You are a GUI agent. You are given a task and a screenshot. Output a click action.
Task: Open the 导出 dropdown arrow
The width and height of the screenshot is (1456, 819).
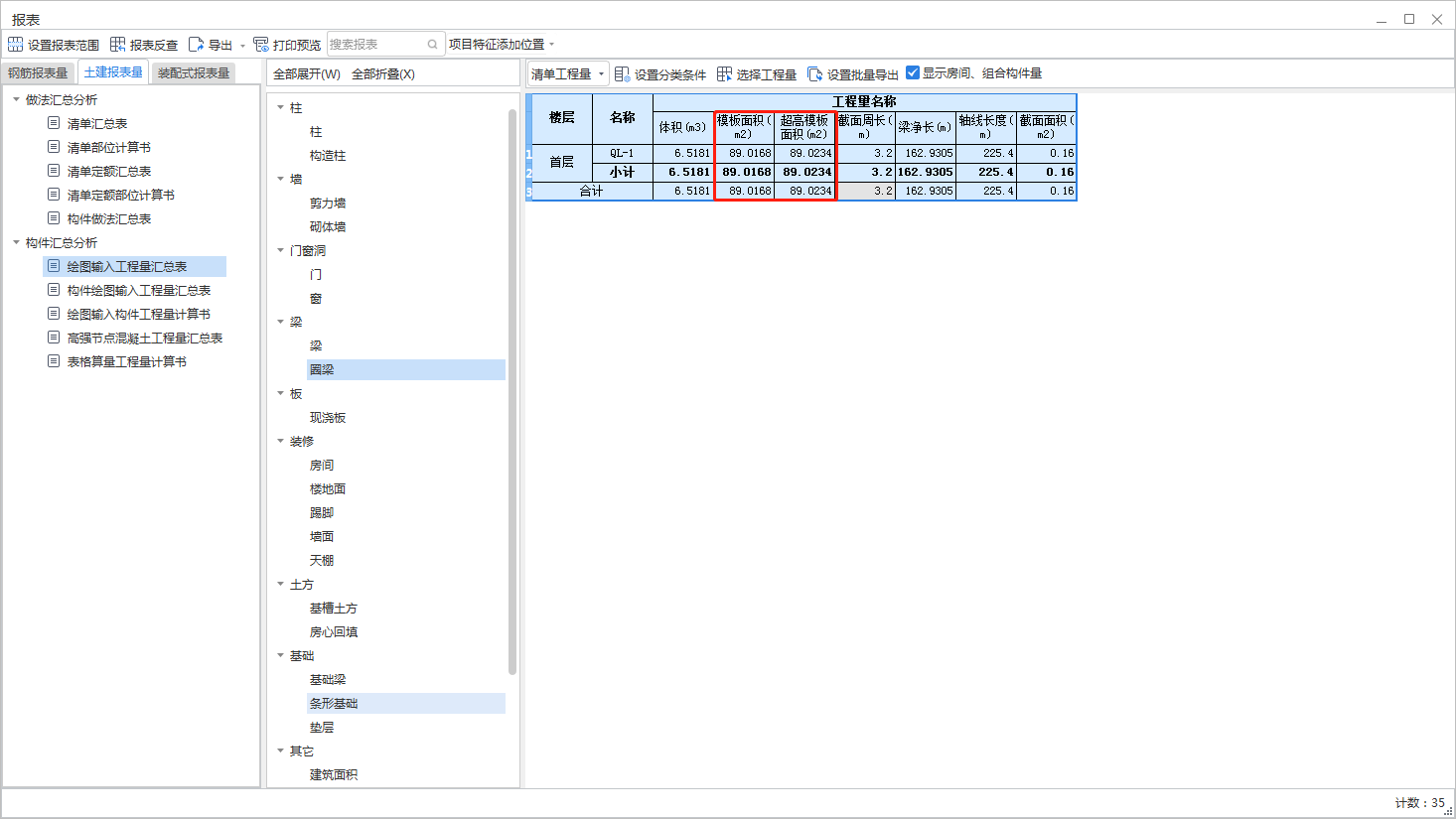(x=242, y=46)
